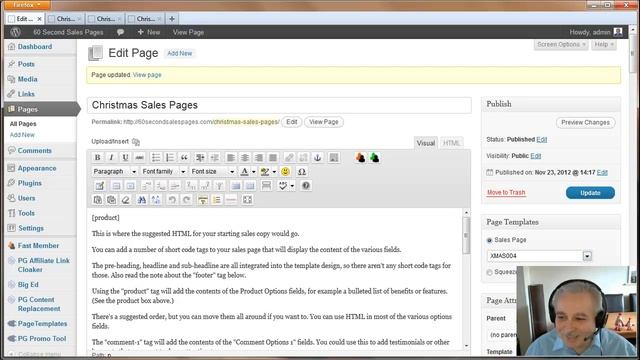Image resolution: width=640 pixels, height=360 pixels.
Task: Open the Firefox menu button
Action: [x=26, y=5]
